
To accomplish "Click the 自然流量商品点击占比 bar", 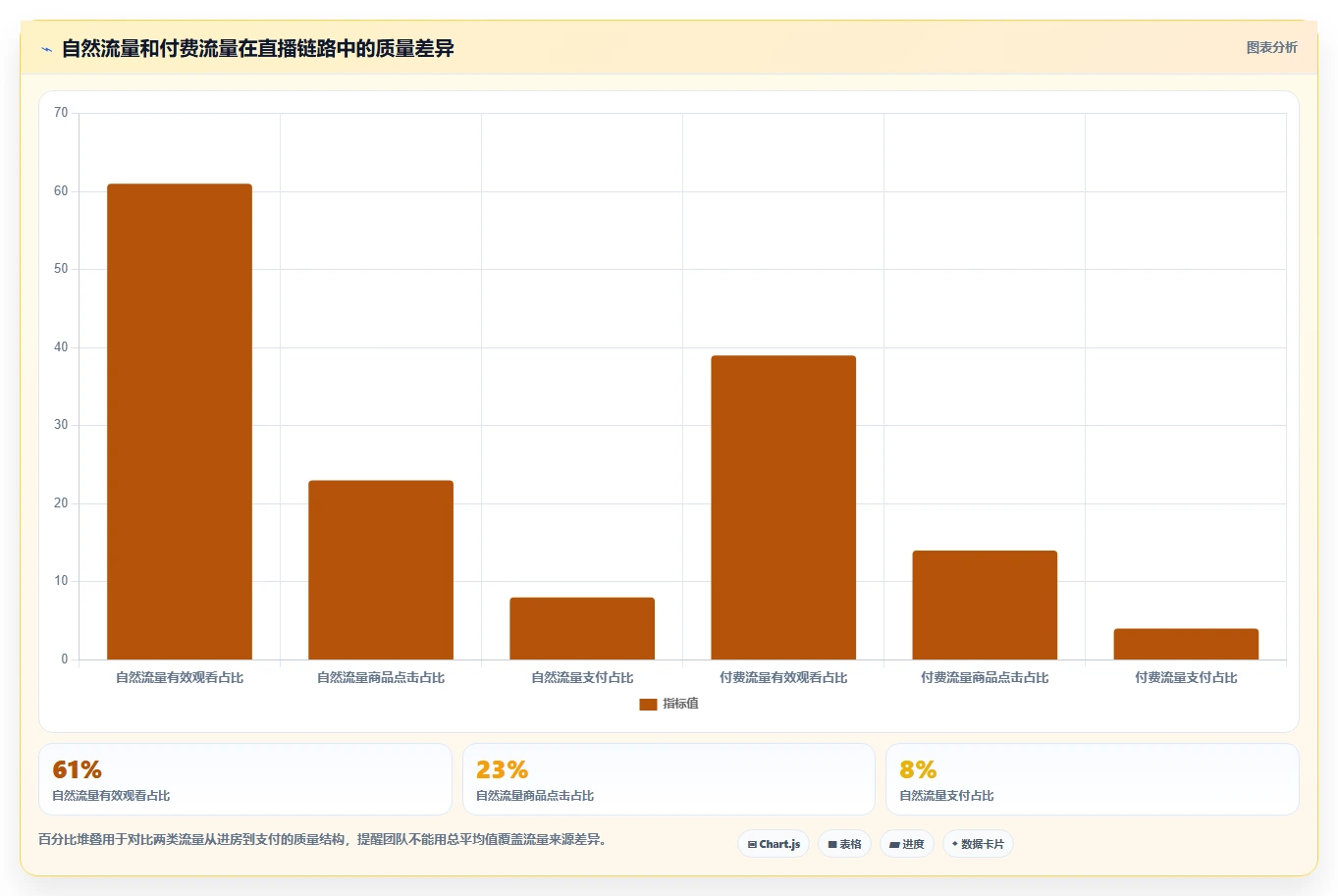I will click(381, 570).
